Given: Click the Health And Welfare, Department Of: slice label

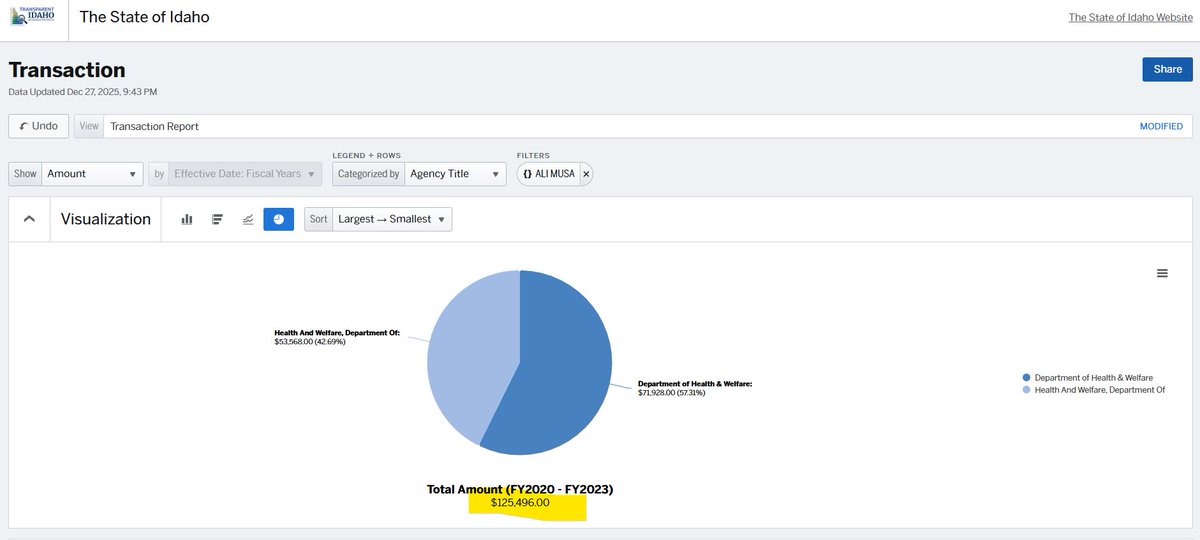Looking at the screenshot, I should pos(337,333).
